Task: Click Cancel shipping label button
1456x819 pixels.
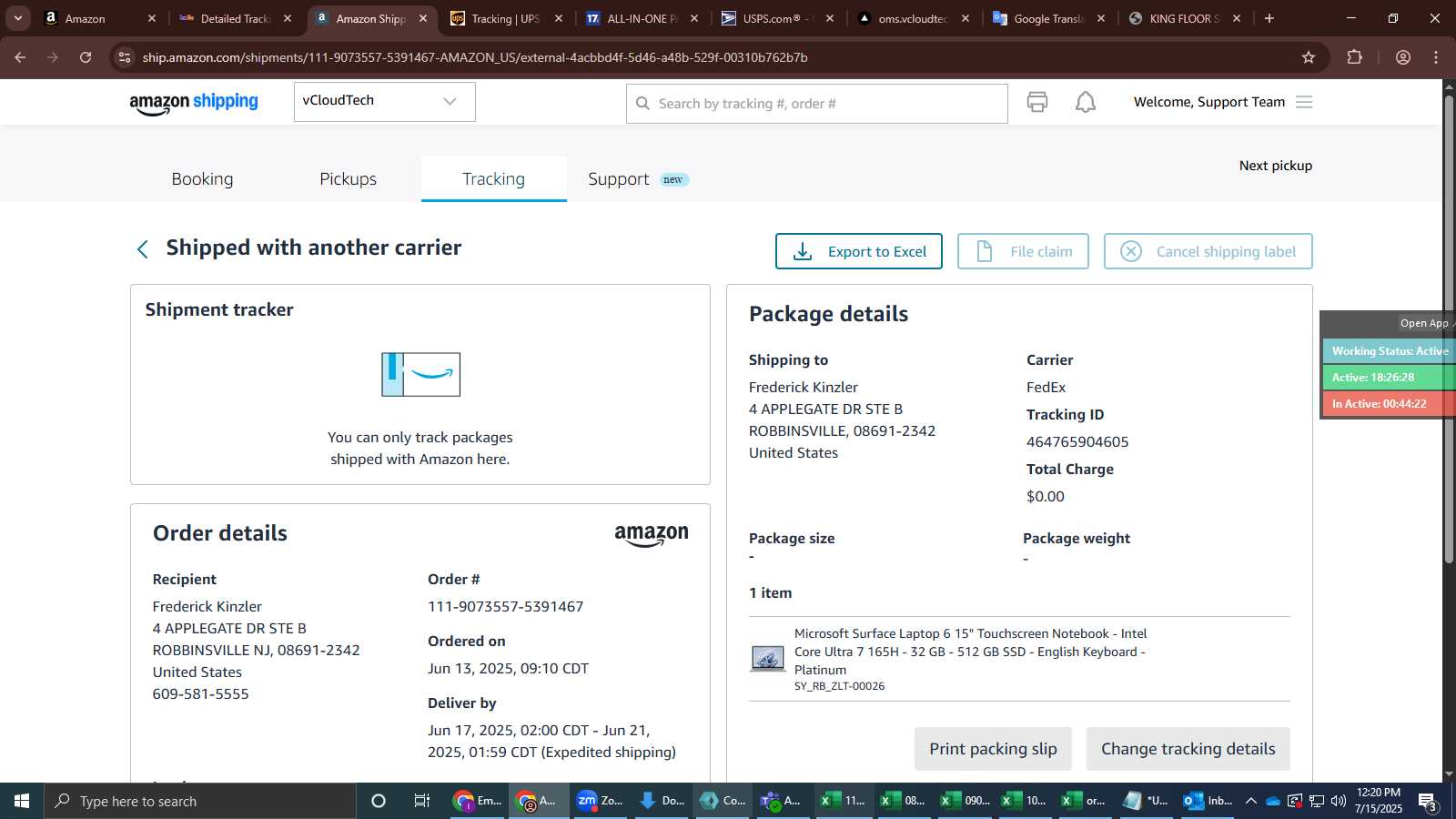Action: tap(1208, 251)
